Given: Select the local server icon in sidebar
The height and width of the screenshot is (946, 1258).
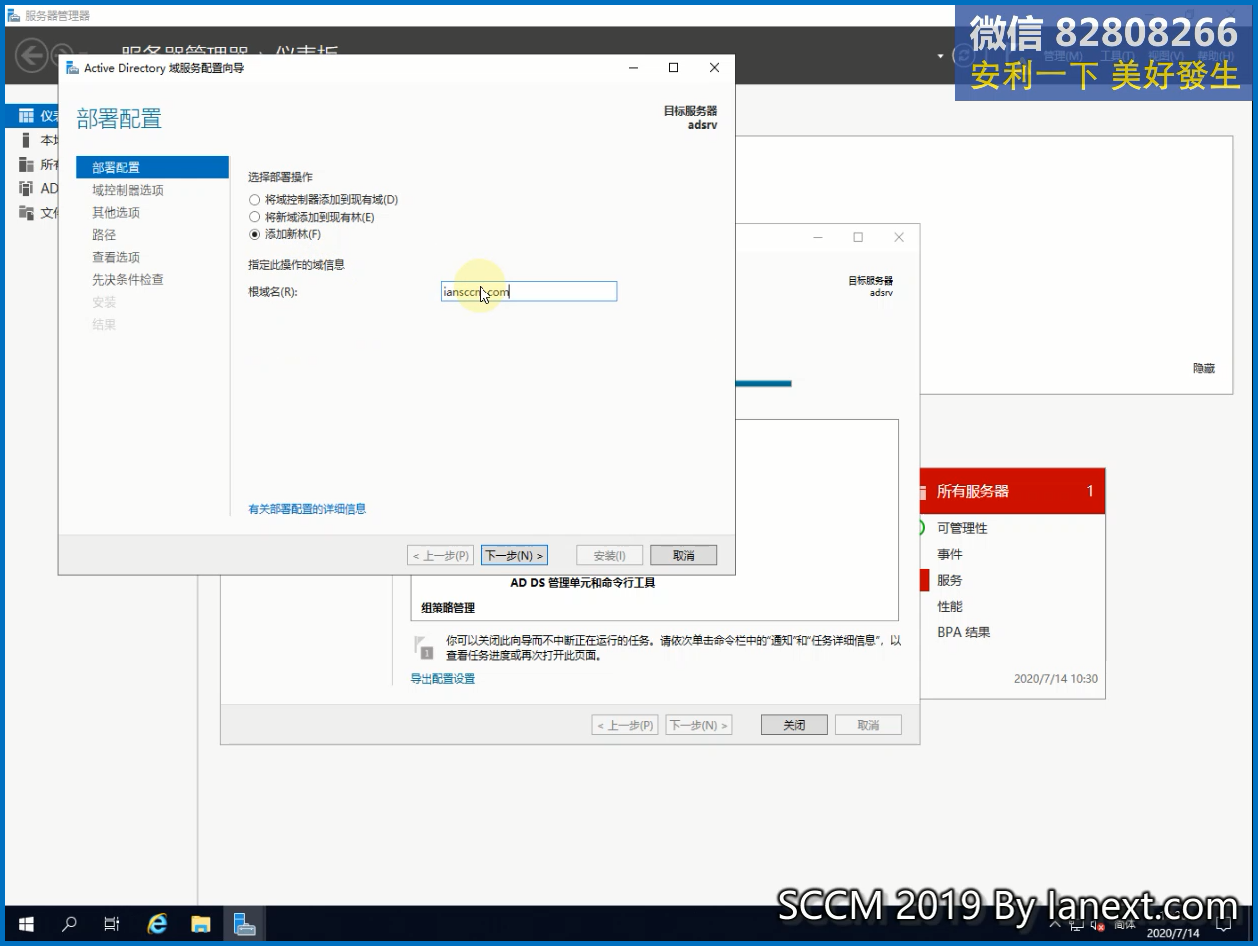Looking at the screenshot, I should (x=26, y=140).
